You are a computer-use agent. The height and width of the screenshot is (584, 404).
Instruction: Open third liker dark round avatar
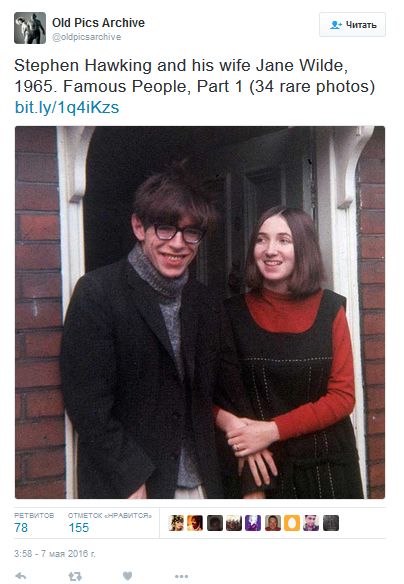coord(215,523)
